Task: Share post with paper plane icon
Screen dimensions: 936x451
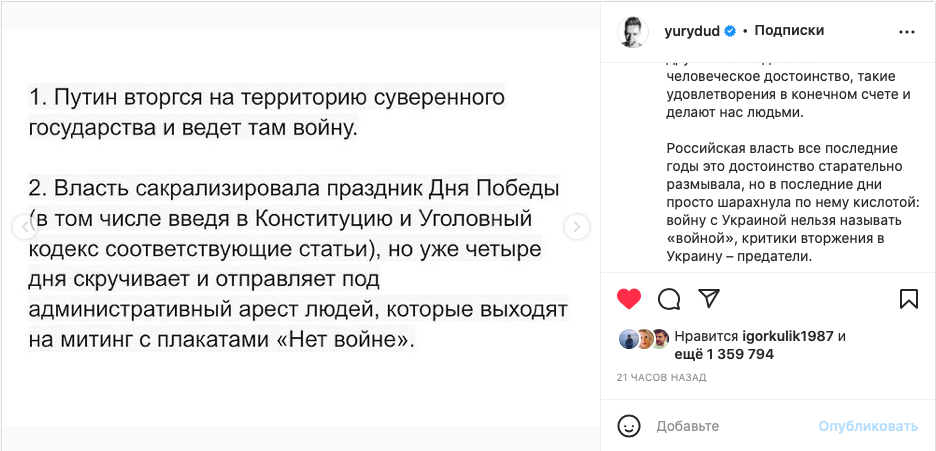Action: (x=708, y=299)
